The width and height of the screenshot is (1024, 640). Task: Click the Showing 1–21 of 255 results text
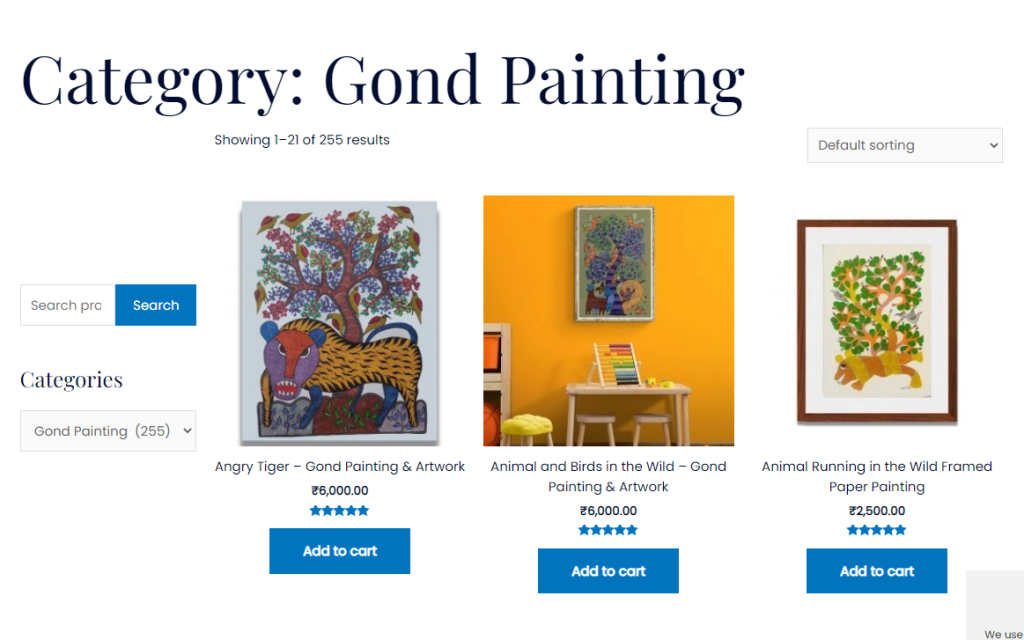(302, 140)
